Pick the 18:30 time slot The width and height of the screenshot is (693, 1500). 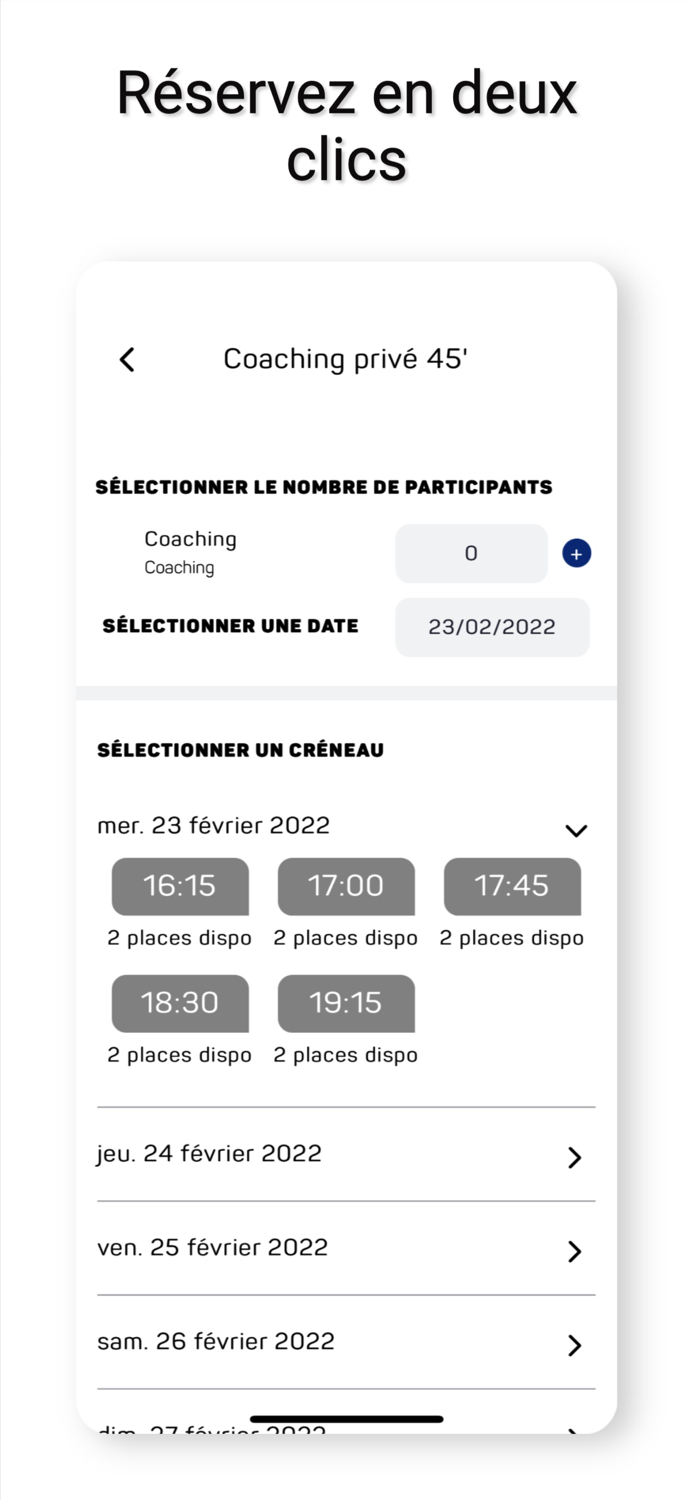click(180, 1003)
